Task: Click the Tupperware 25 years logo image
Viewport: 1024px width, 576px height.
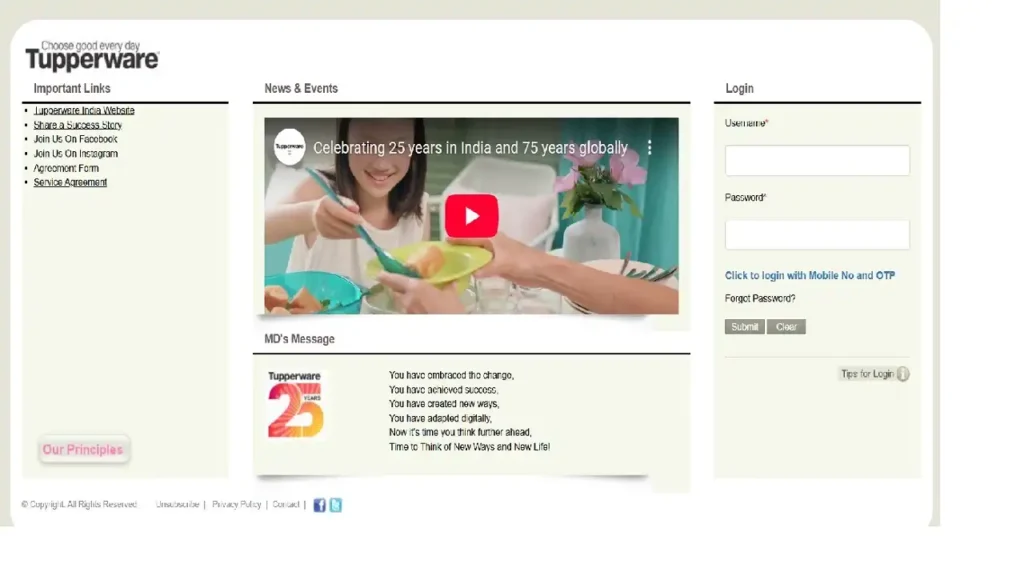Action: (295, 404)
